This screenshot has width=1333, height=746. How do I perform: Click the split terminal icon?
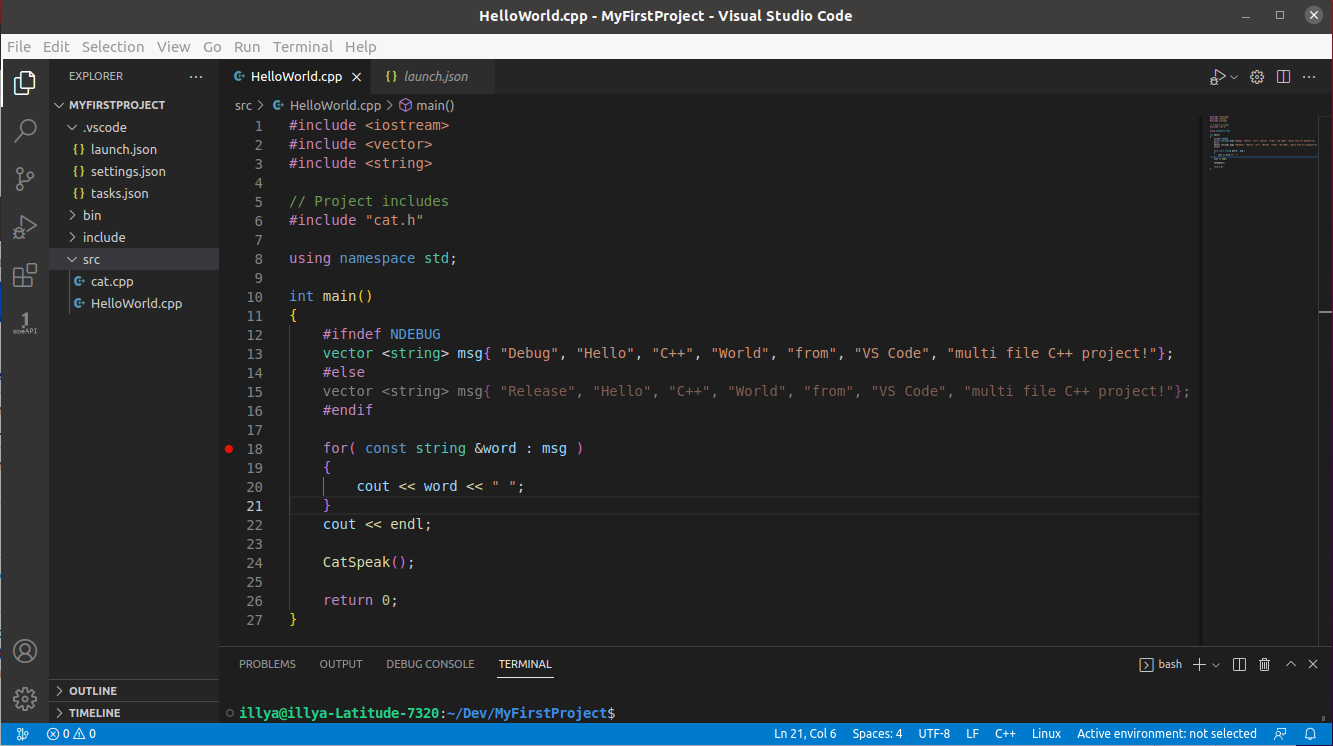coord(1239,664)
